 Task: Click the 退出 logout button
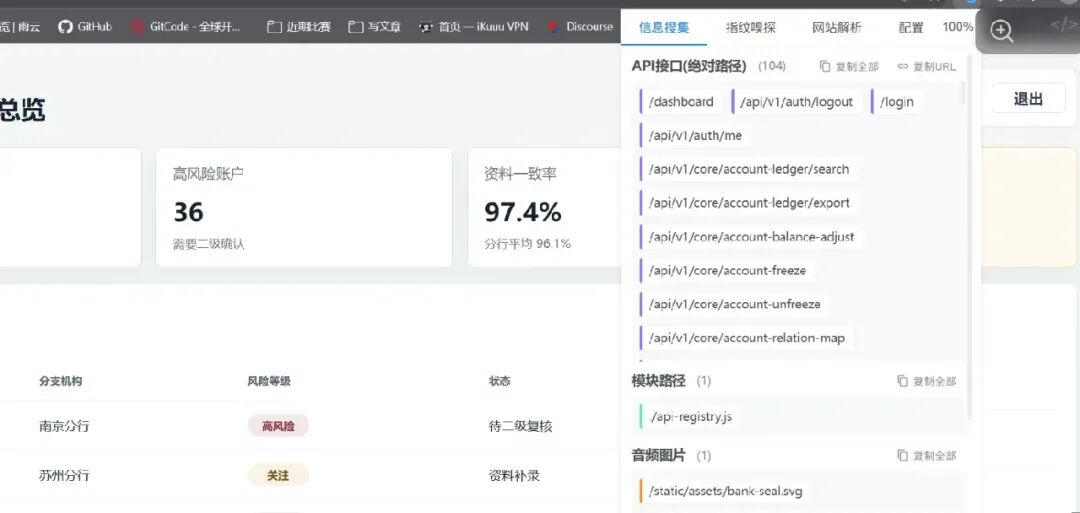click(1028, 99)
